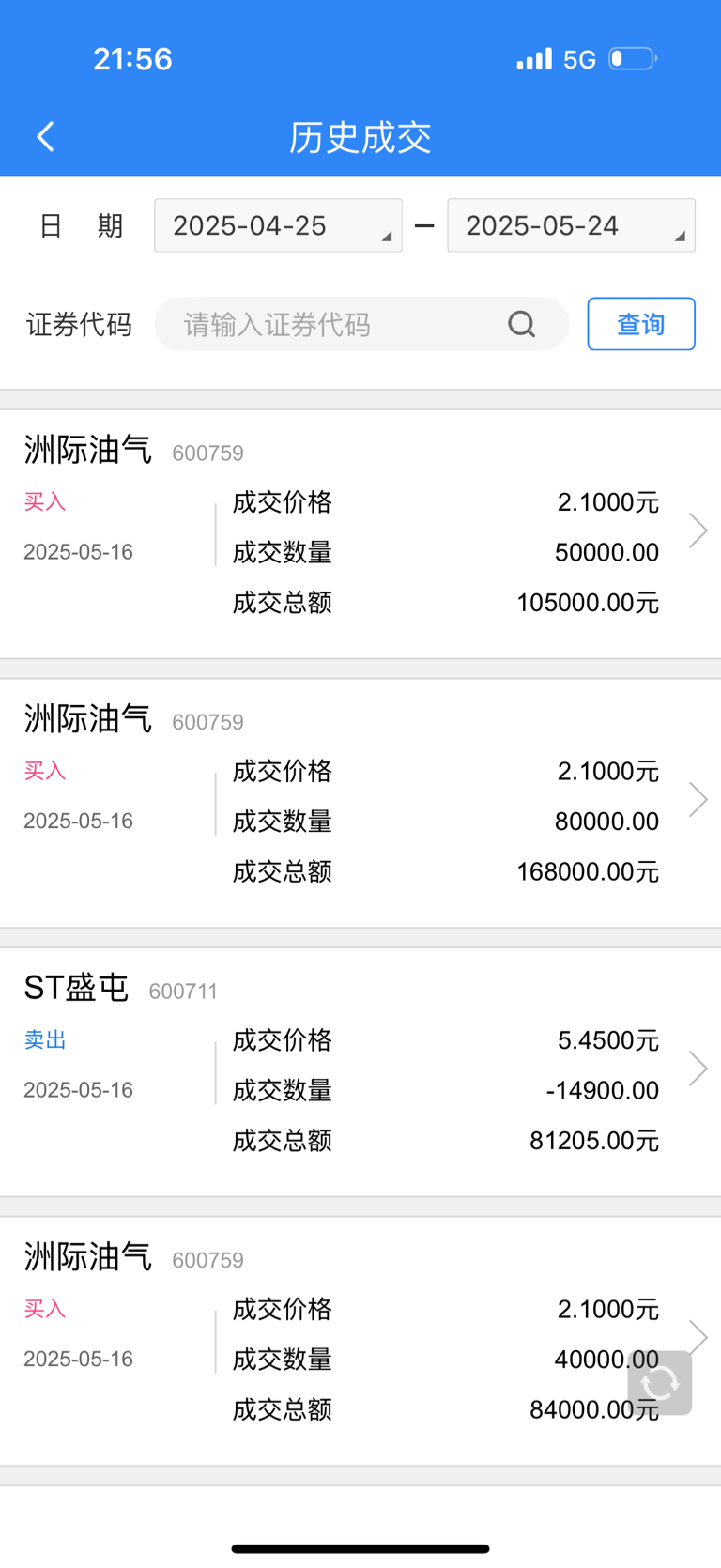Image resolution: width=721 pixels, height=1568 pixels.
Task: Open start date 2025-04-25 picker
Action: (x=278, y=225)
